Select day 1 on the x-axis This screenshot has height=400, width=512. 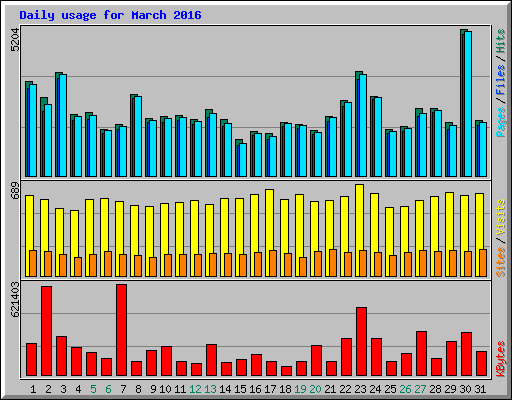tap(33, 389)
